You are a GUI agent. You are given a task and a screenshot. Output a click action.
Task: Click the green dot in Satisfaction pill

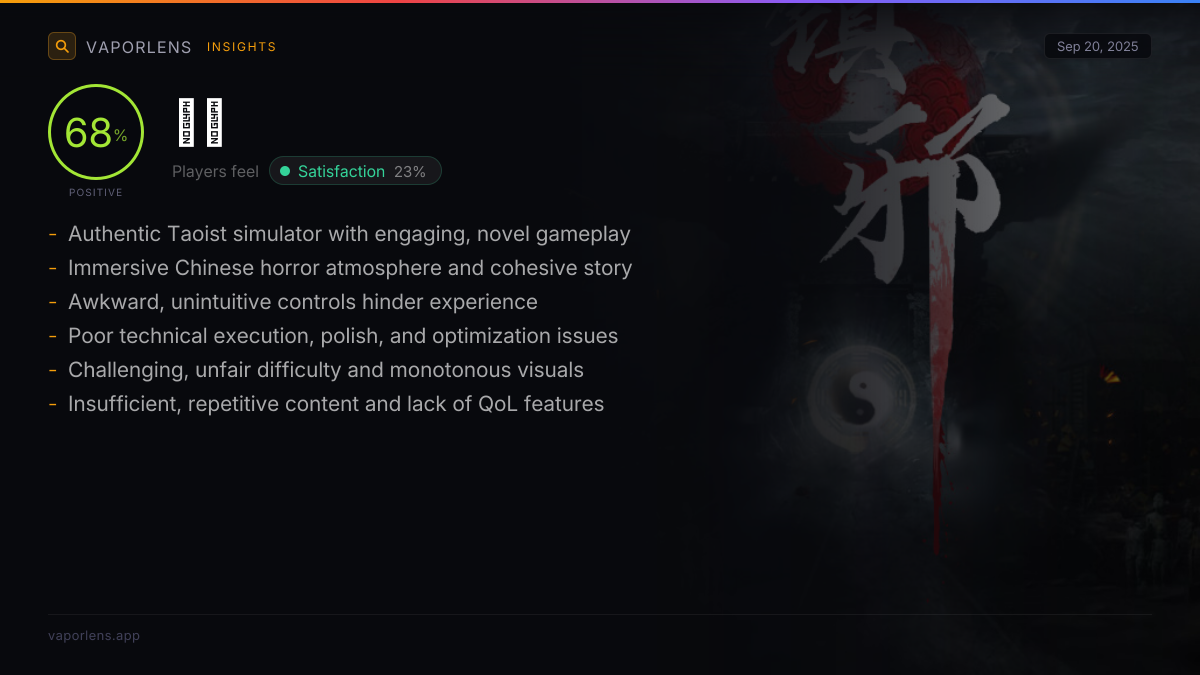285,171
